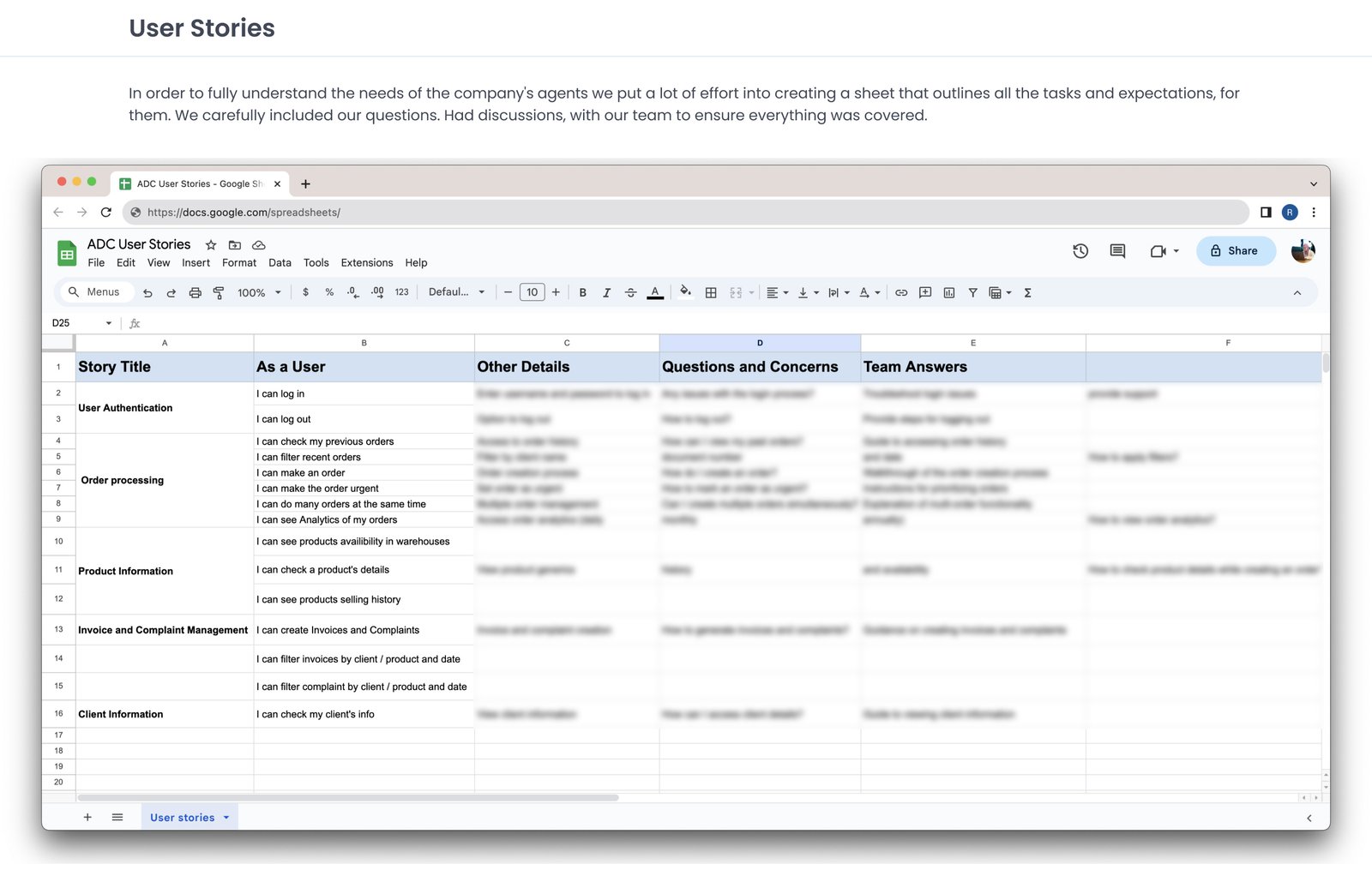The image size is (1372, 870).
Task: Click the Share button
Action: [1235, 251]
